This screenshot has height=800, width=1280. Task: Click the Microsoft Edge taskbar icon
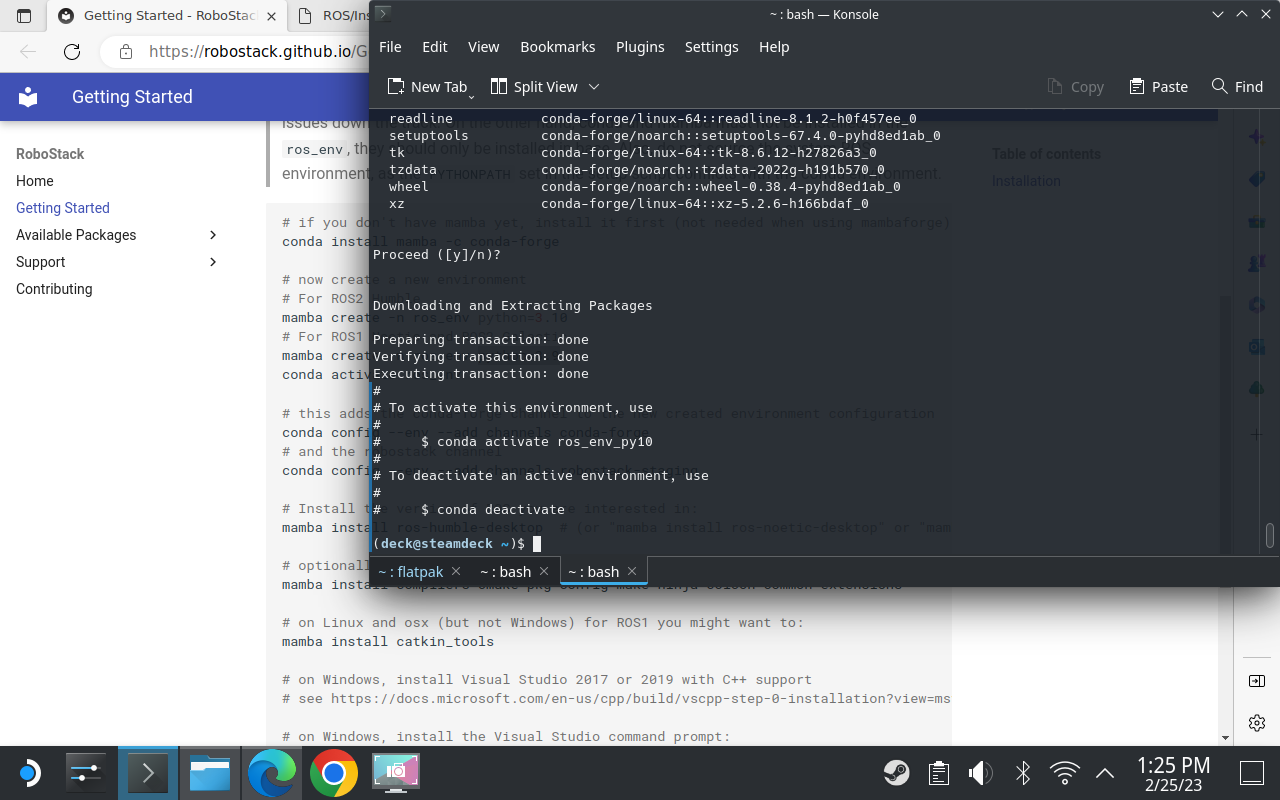pos(272,773)
